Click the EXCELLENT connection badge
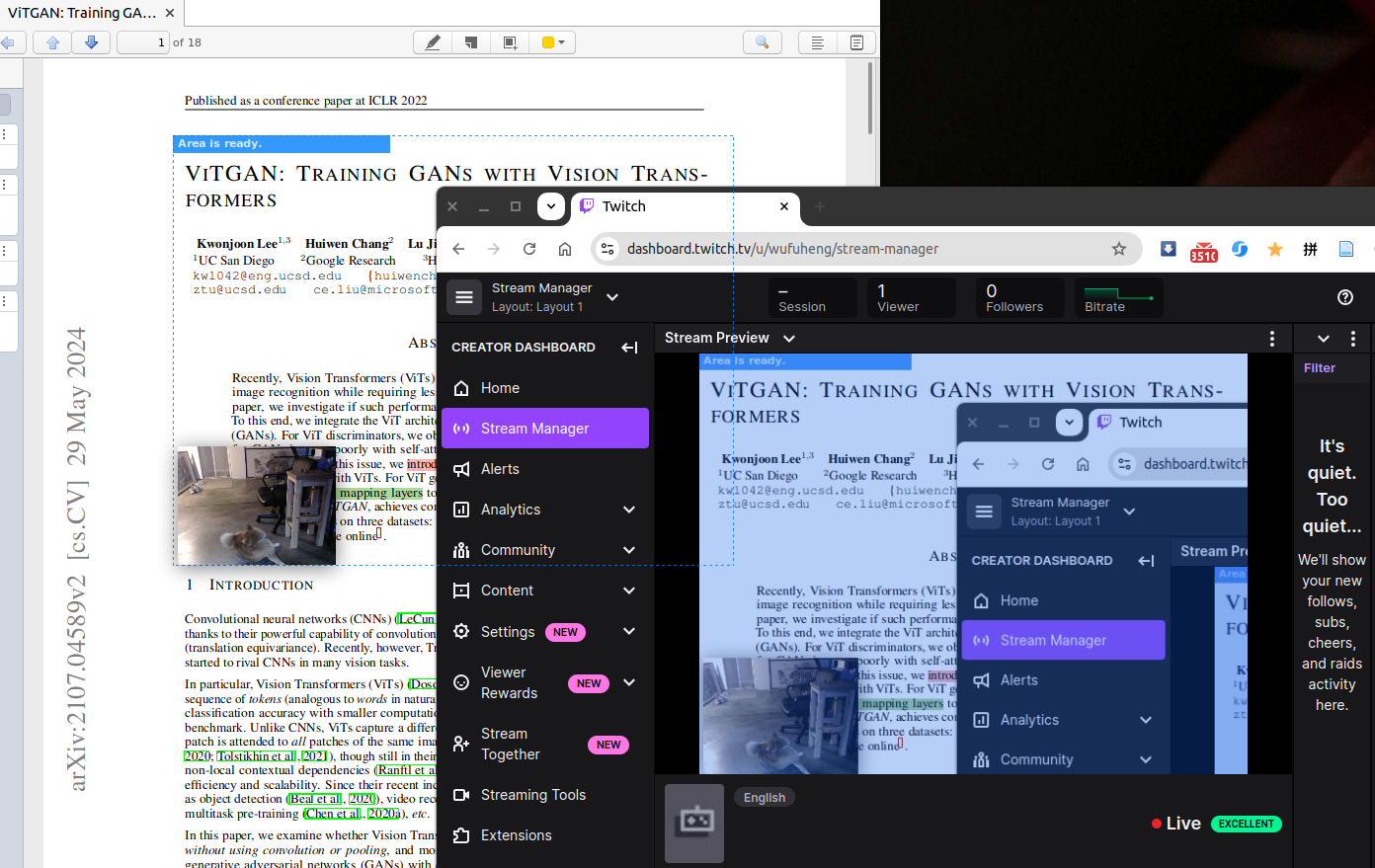 pyautogui.click(x=1247, y=824)
